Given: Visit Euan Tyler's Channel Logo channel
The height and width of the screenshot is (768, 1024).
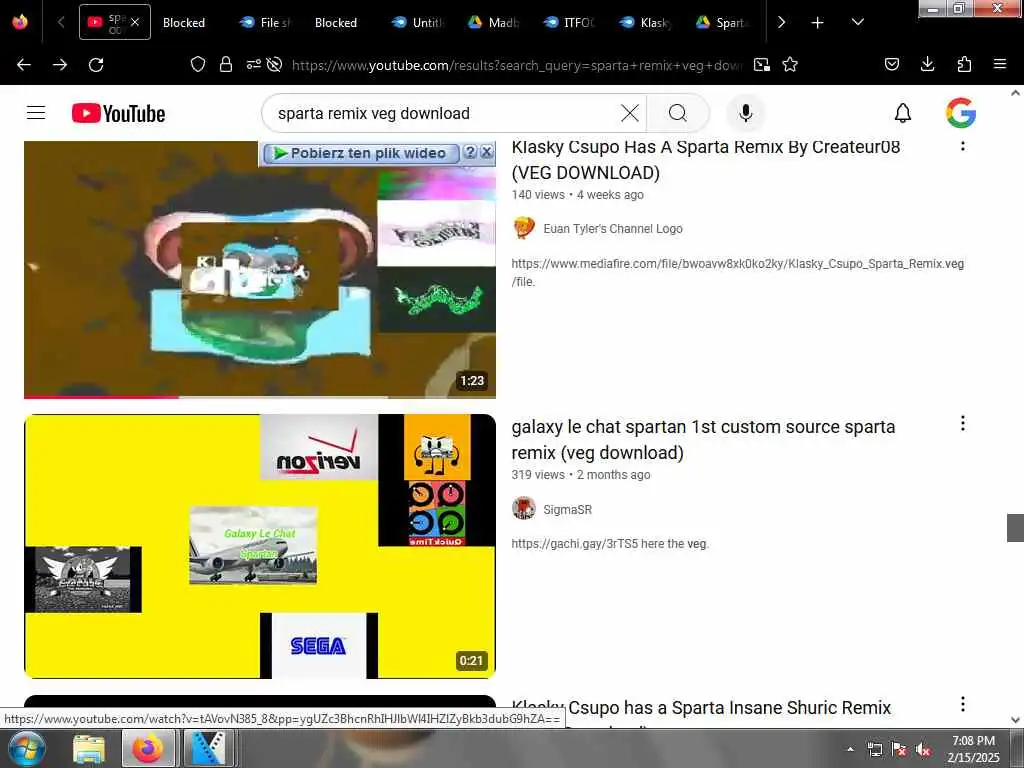Looking at the screenshot, I should pos(613,229).
